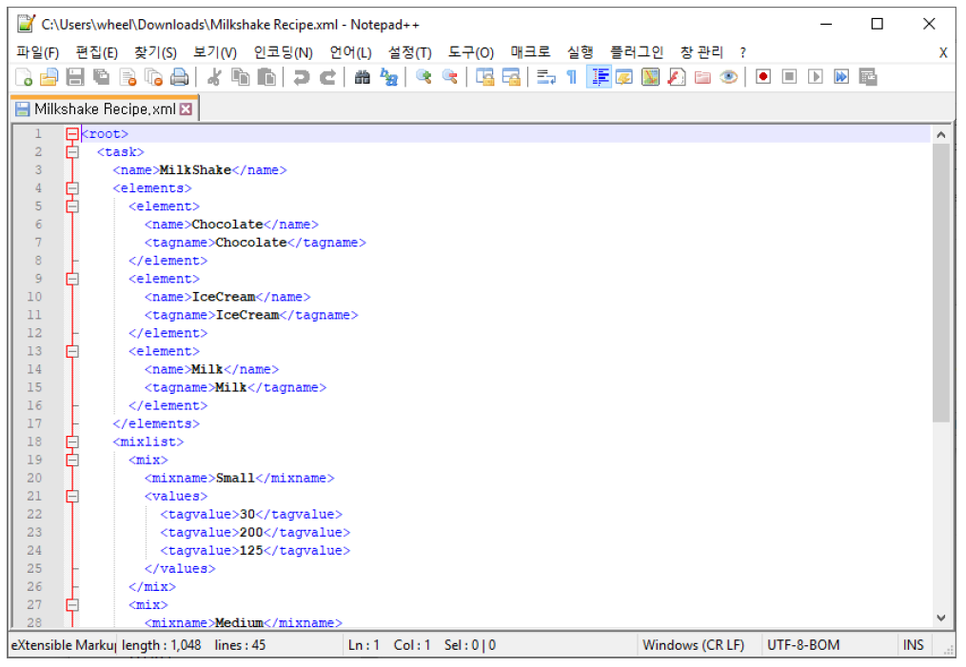
Task: Collapse the mix fold on line 19
Action: click(x=72, y=460)
